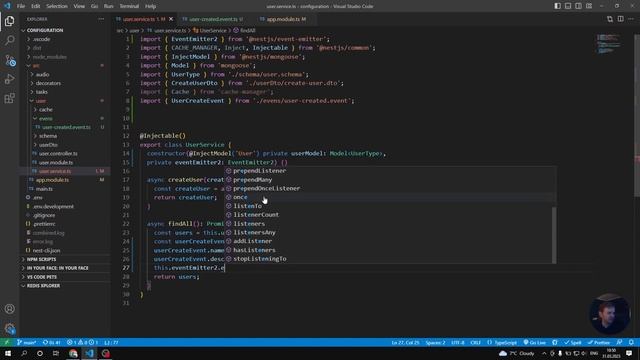The image size is (640, 360).
Task: Open the Selection menu
Action: pos(57,6)
